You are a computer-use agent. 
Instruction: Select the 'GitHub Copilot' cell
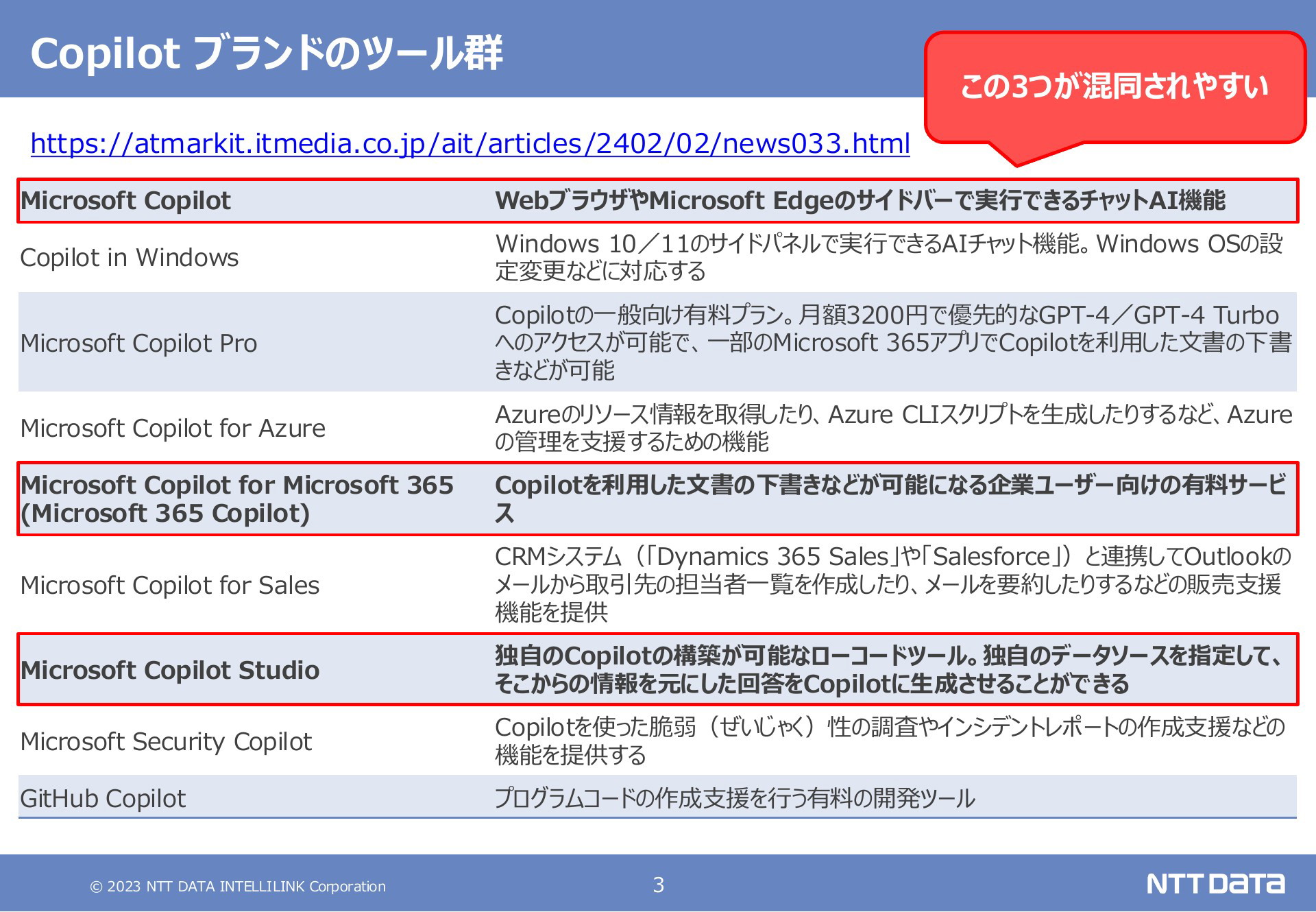click(103, 798)
